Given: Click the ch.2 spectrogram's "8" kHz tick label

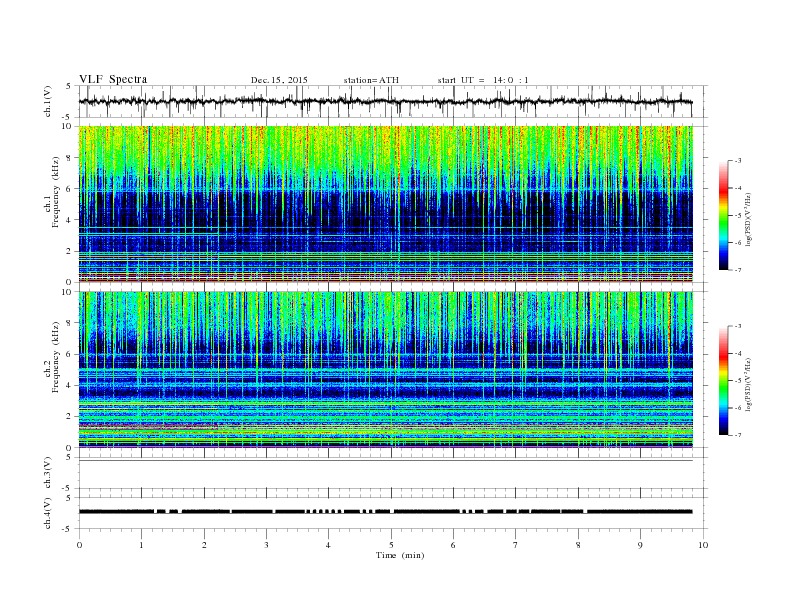Looking at the screenshot, I should 69,323.
